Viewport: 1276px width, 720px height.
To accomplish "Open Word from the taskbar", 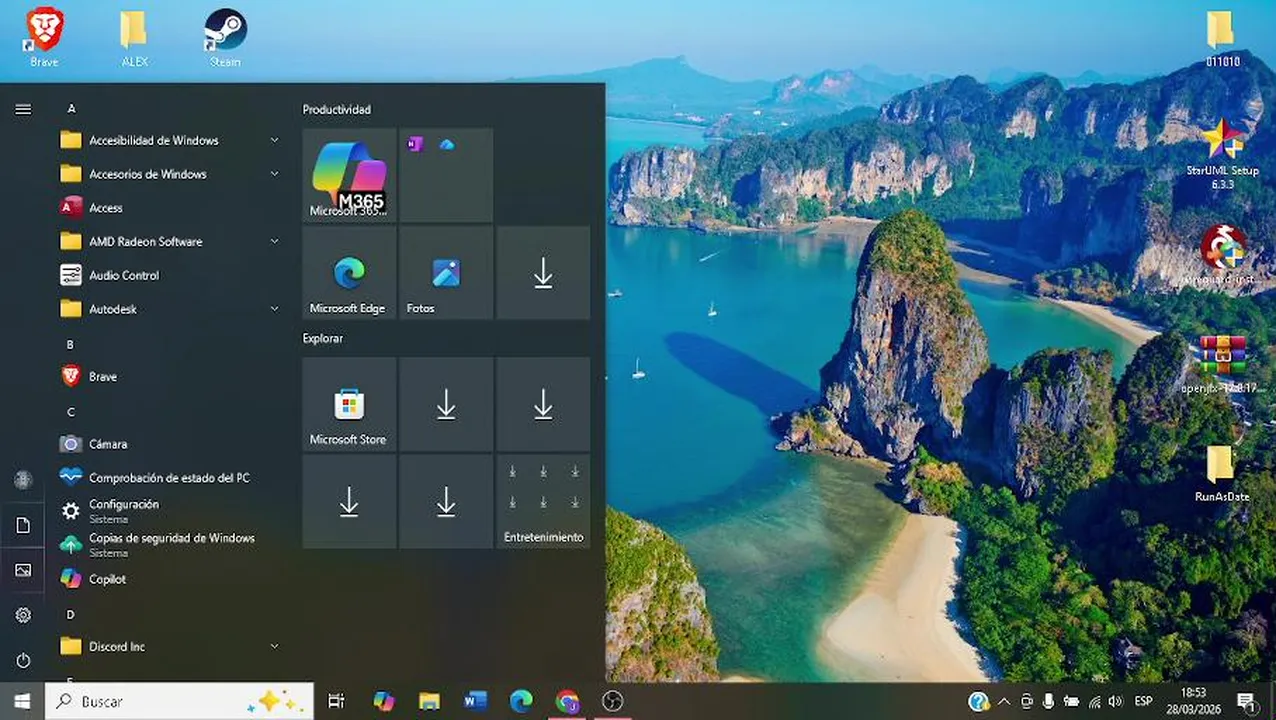I will coord(475,701).
